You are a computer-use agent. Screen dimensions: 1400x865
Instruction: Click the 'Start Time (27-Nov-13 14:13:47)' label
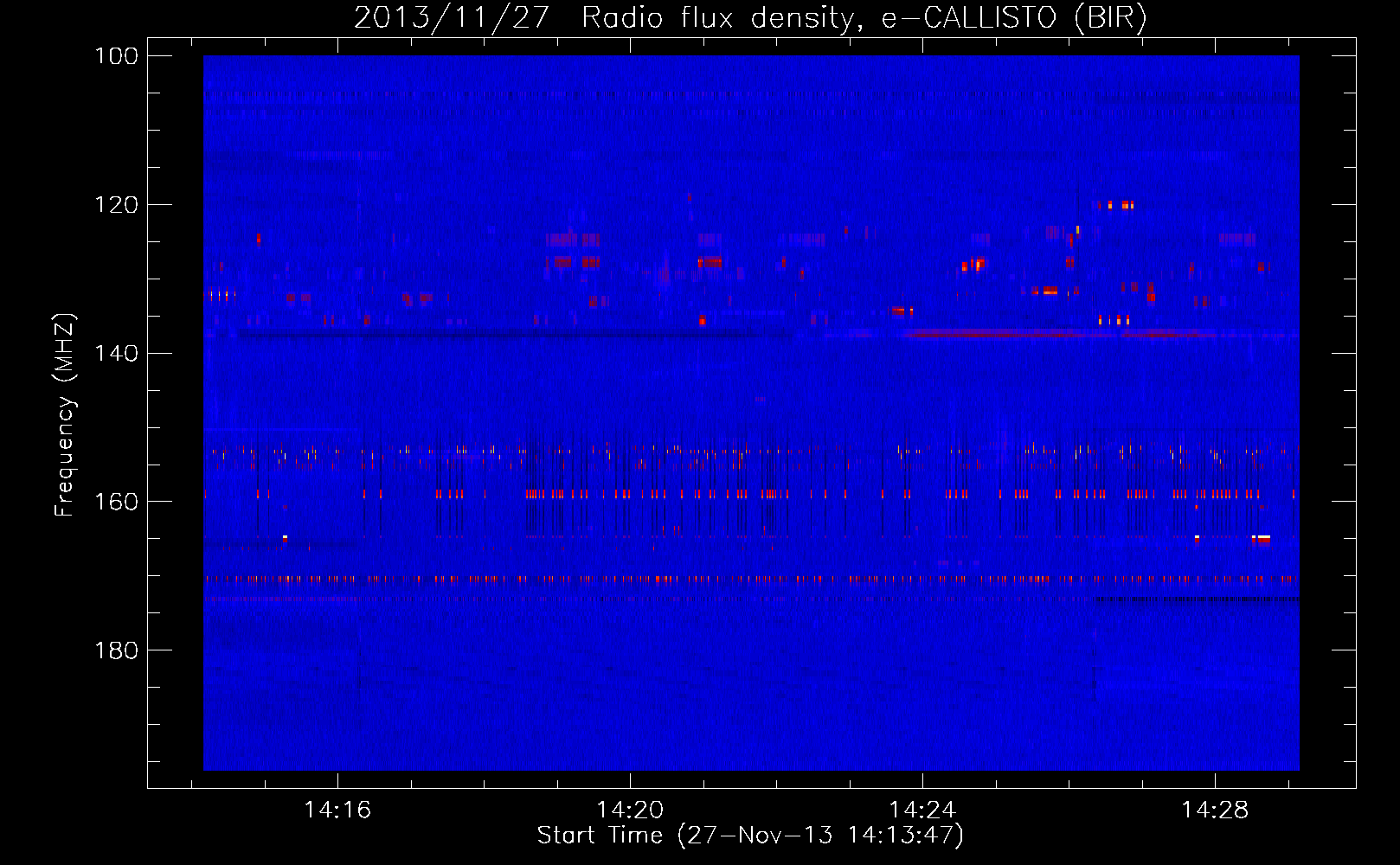pos(750,836)
